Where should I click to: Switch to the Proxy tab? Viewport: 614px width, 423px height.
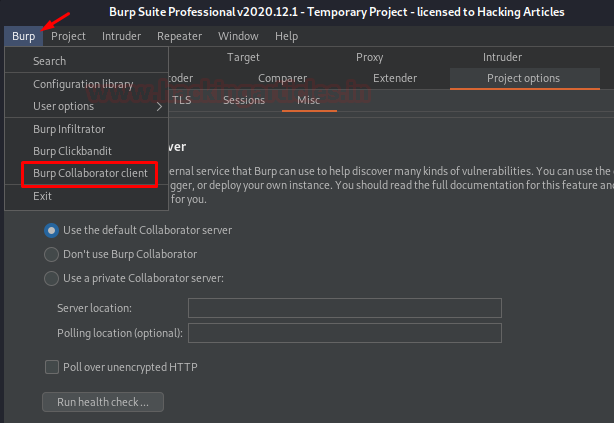point(369,58)
